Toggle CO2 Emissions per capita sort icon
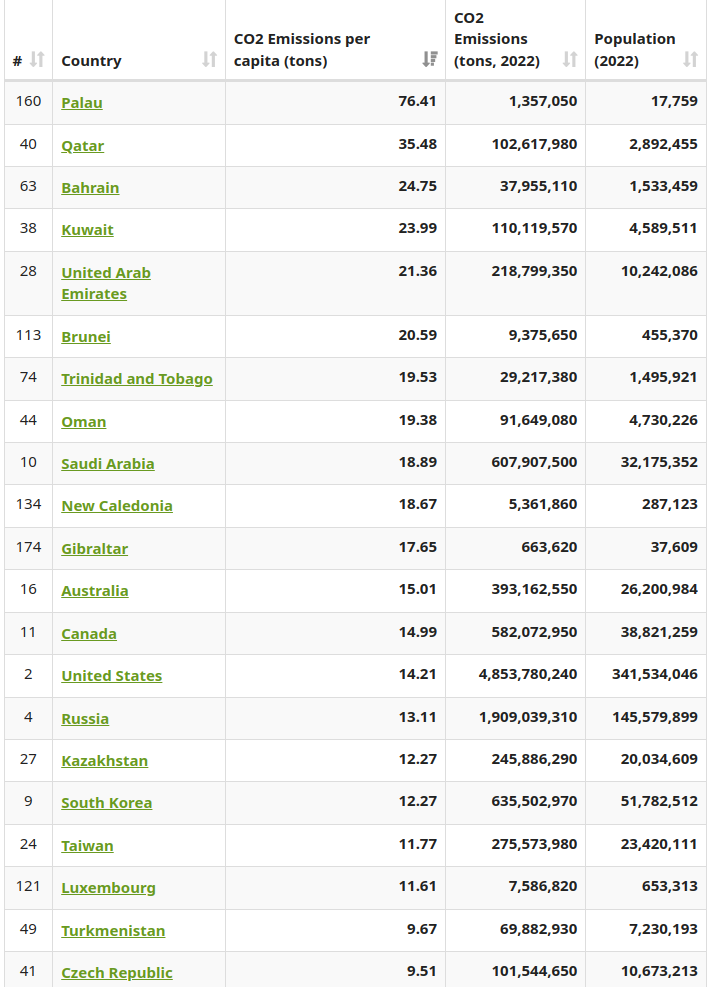Screen dimensions: 720x987 (x=430, y=60)
